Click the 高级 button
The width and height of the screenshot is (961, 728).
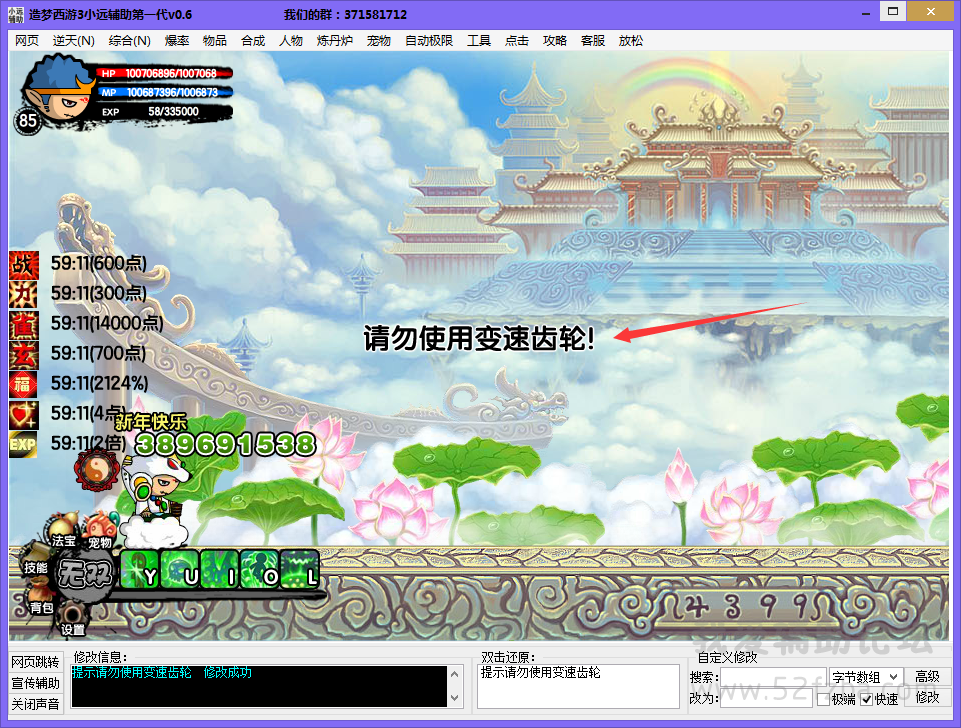coord(927,677)
